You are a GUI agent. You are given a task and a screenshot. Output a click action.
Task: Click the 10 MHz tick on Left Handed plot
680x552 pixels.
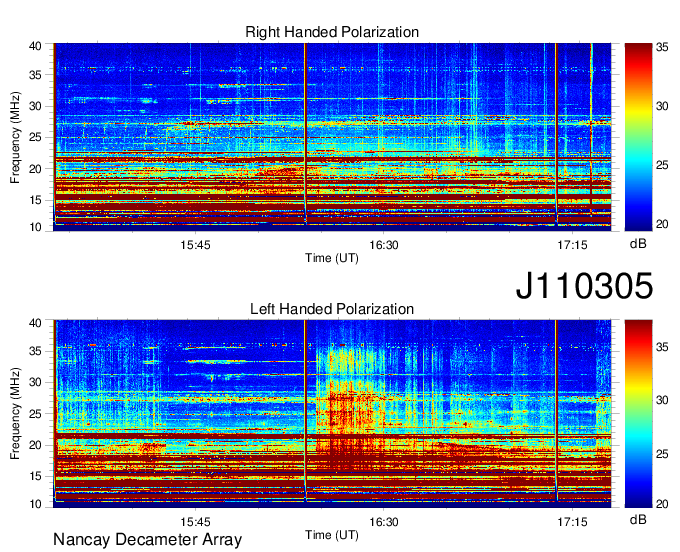point(35,504)
